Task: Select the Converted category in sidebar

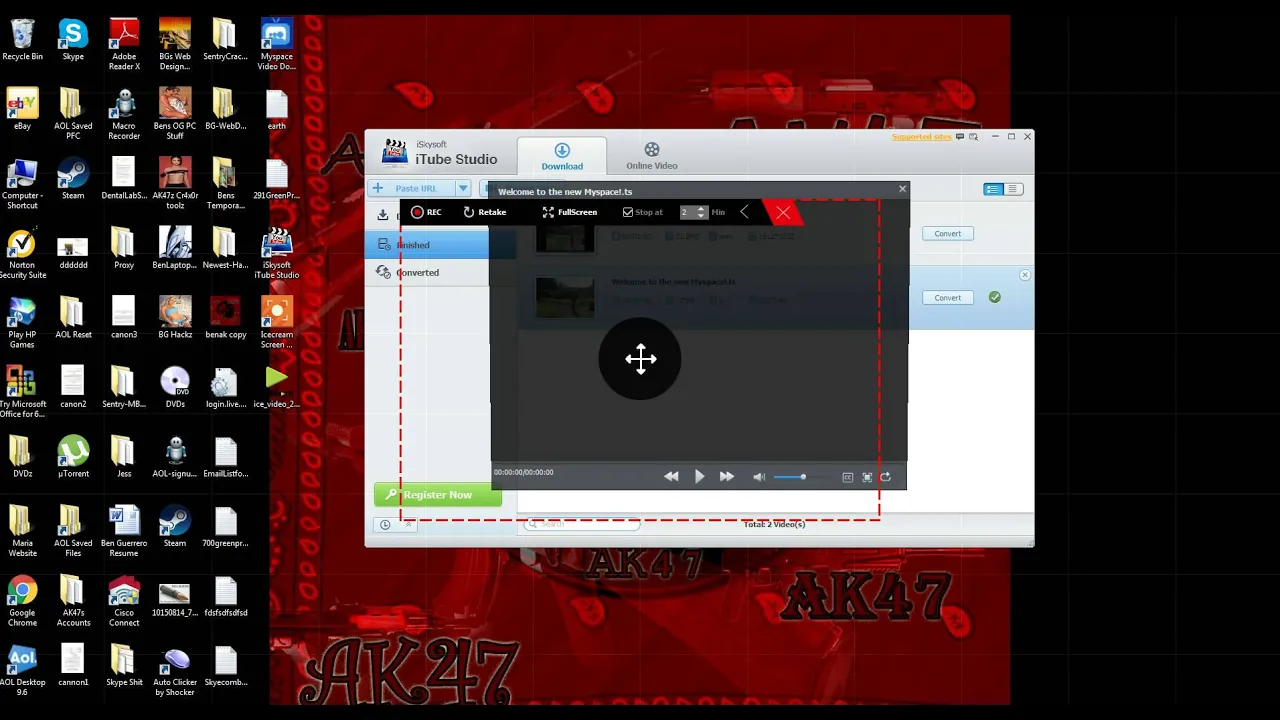Action: [427, 272]
